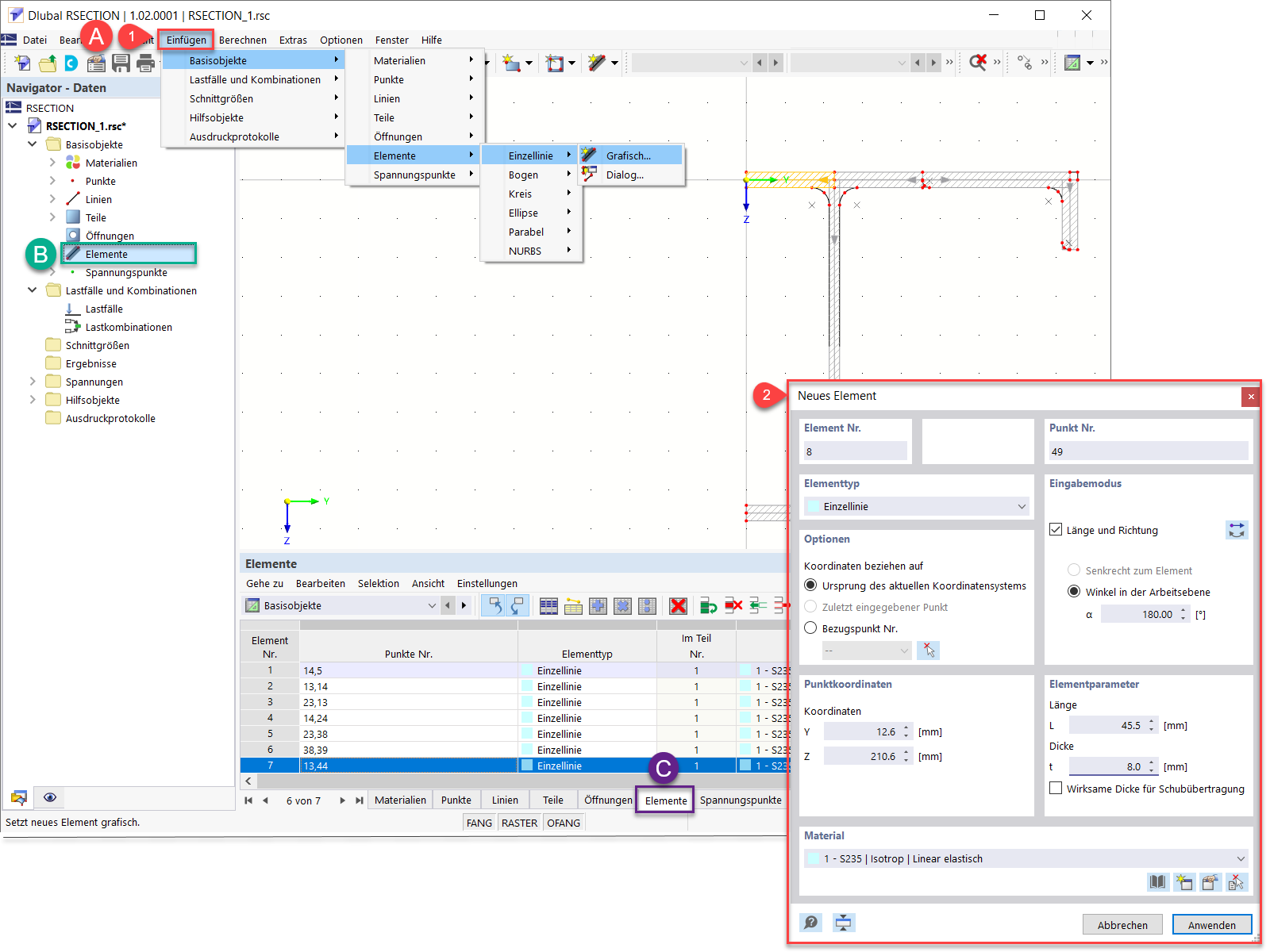The width and height of the screenshot is (1270, 952).
Task: Jump to first table page arrow
Action: click(248, 800)
